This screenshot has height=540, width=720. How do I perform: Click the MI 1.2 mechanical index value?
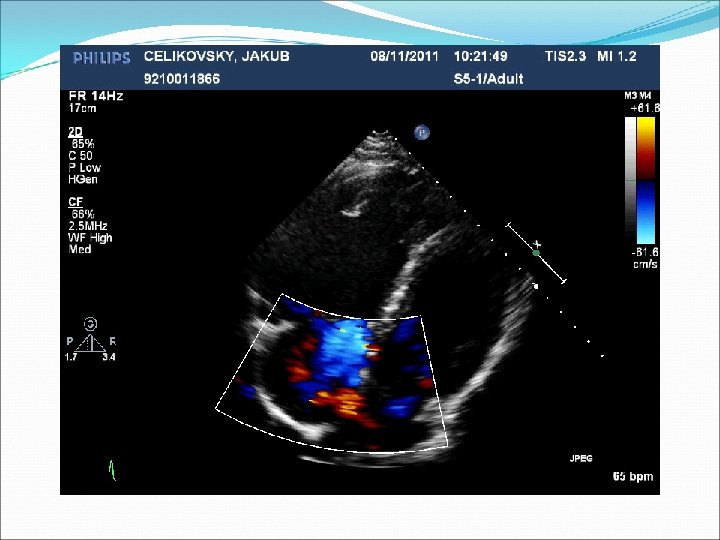point(617,56)
